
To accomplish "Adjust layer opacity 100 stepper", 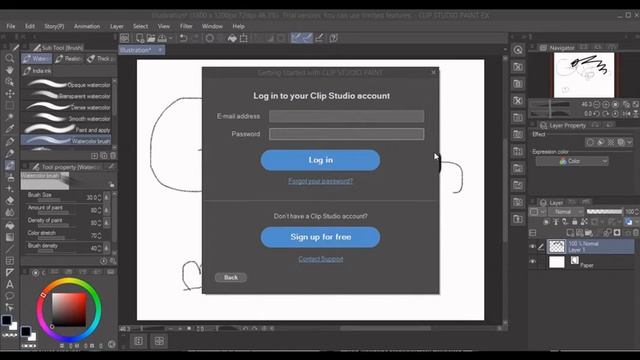I will 637,212.
